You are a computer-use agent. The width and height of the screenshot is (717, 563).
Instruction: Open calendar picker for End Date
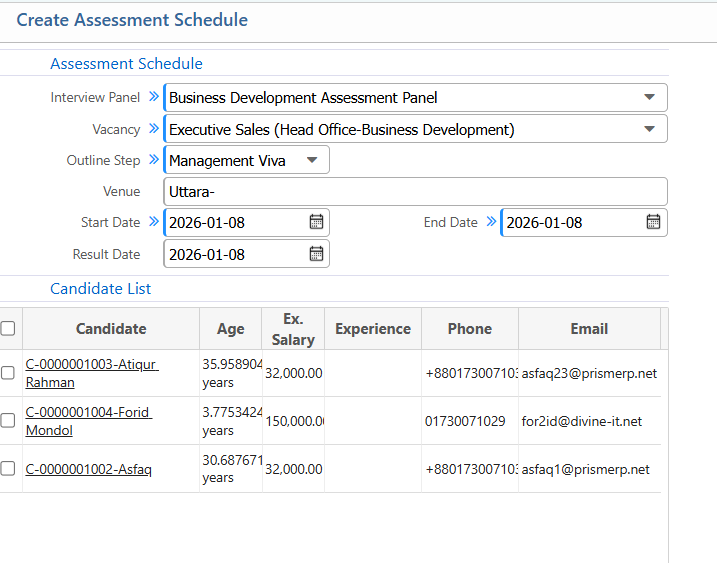point(653,222)
